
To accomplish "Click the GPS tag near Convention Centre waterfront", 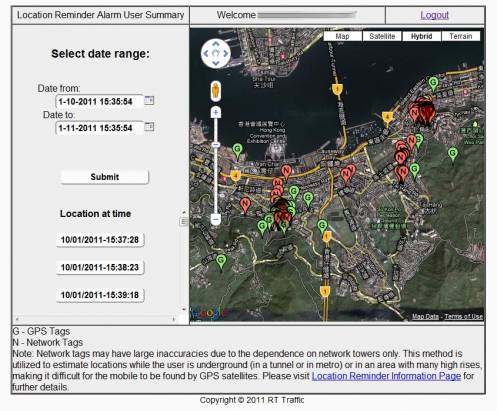I will (x=237, y=151).
